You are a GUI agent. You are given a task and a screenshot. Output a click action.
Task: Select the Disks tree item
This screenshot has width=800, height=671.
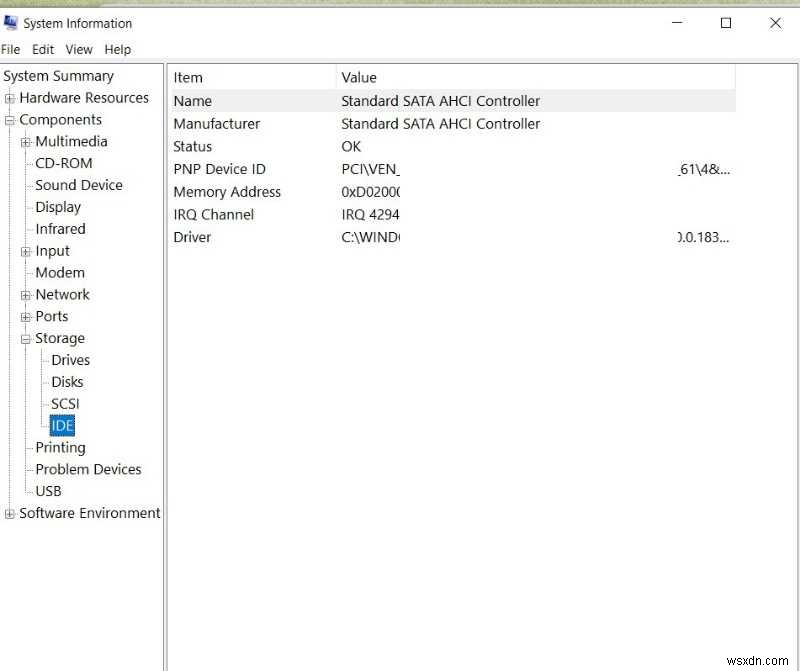coord(66,381)
